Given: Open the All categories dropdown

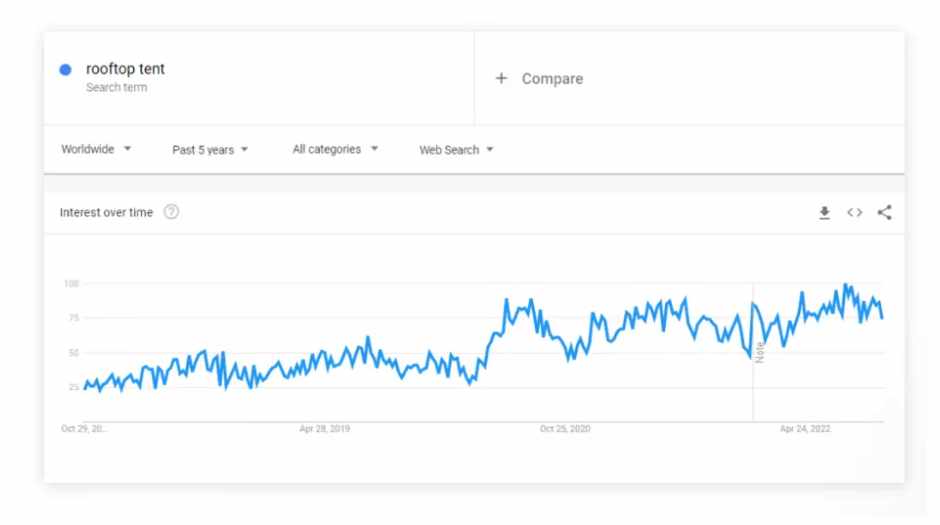Looking at the screenshot, I should pos(335,149).
